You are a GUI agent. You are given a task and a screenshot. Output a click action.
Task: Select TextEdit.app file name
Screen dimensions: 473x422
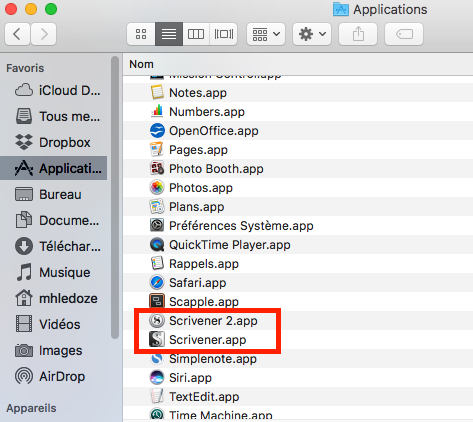pos(204,397)
